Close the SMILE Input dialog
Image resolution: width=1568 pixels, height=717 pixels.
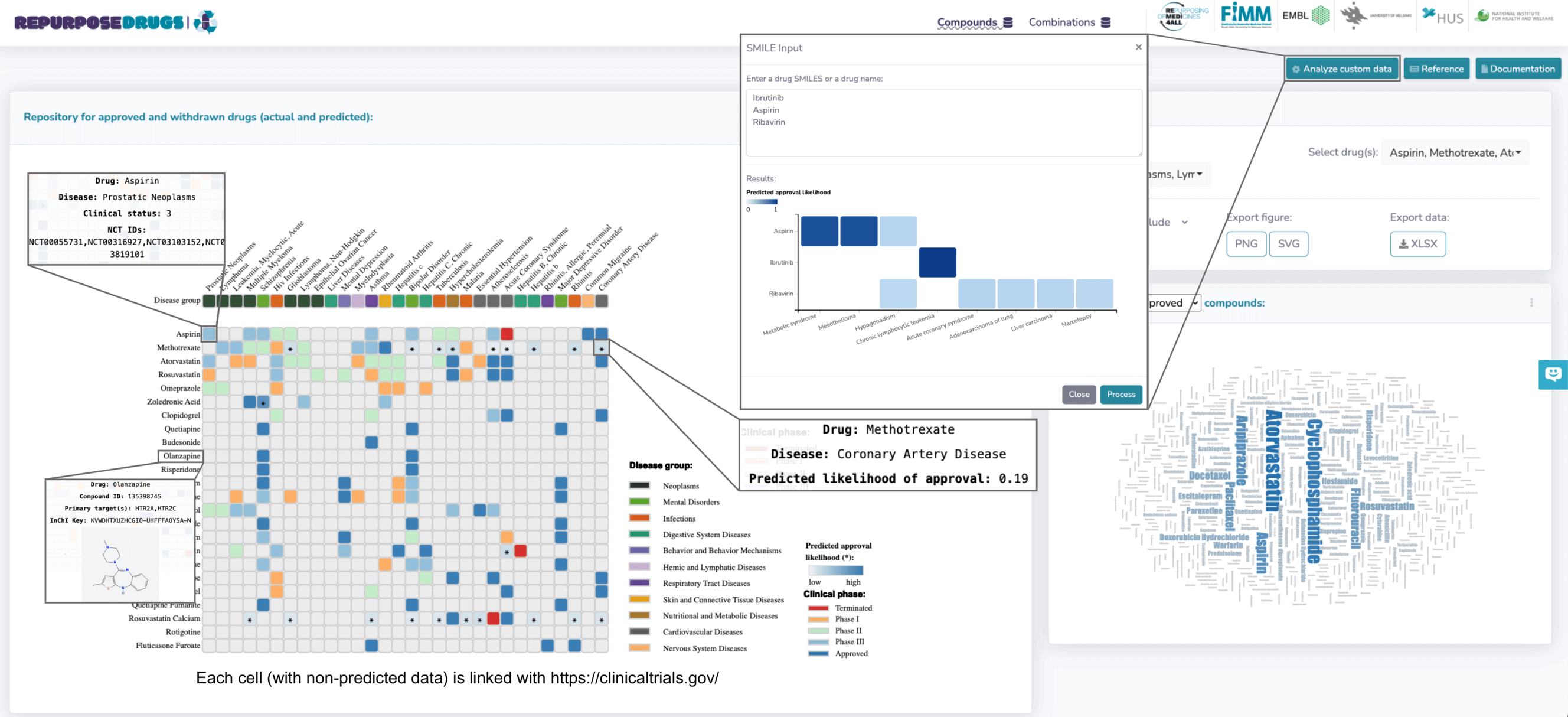tap(1138, 47)
